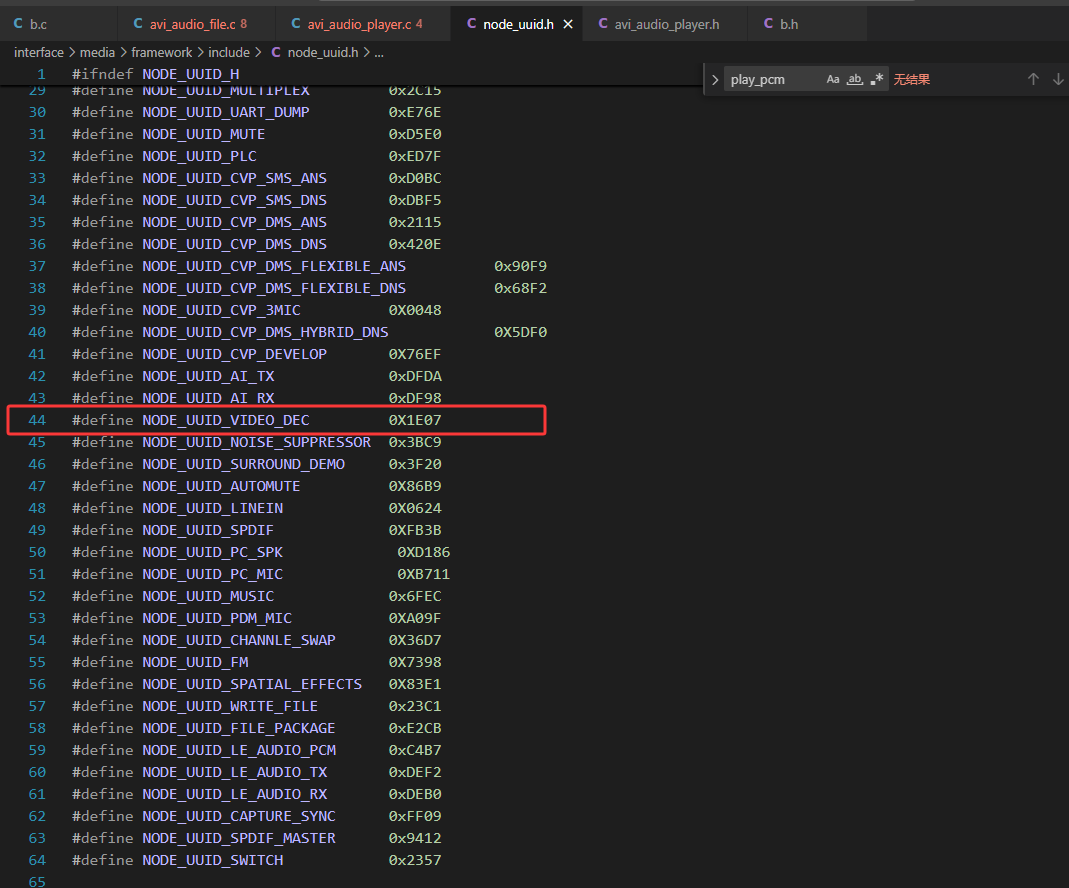Jump to sticky line #ifndef NODE_UUID_H
The width and height of the screenshot is (1069, 888).
click(x=155, y=74)
